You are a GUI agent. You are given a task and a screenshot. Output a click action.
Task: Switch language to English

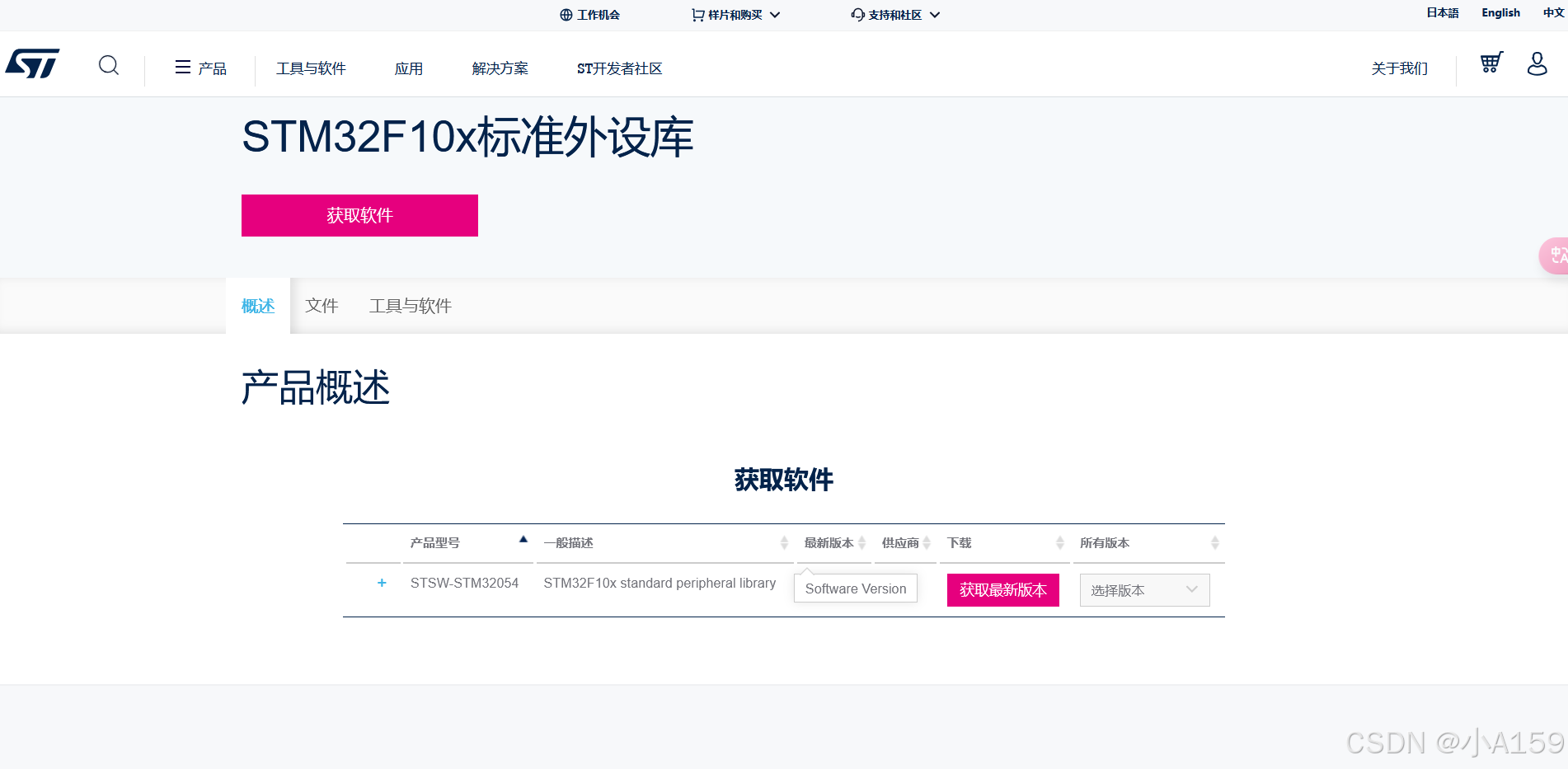pos(1500,13)
